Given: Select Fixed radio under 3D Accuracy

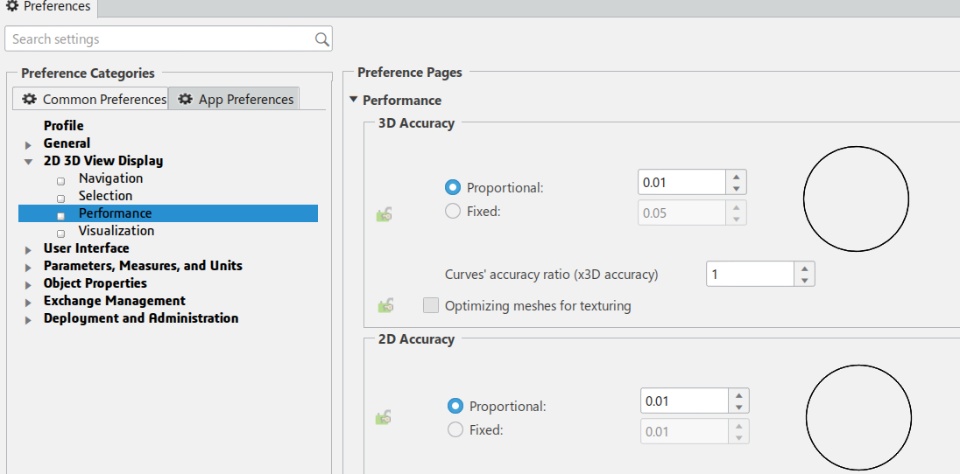Looking at the screenshot, I should [x=452, y=212].
